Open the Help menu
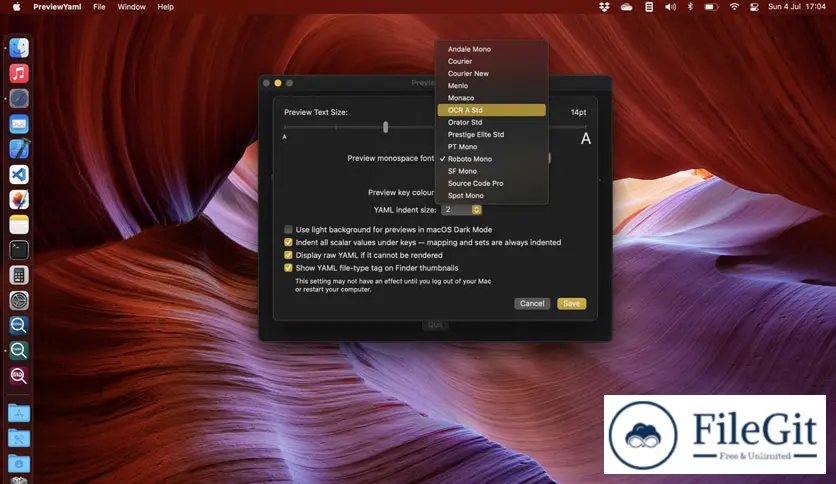Viewport: 836px width, 484px height. [x=165, y=7]
